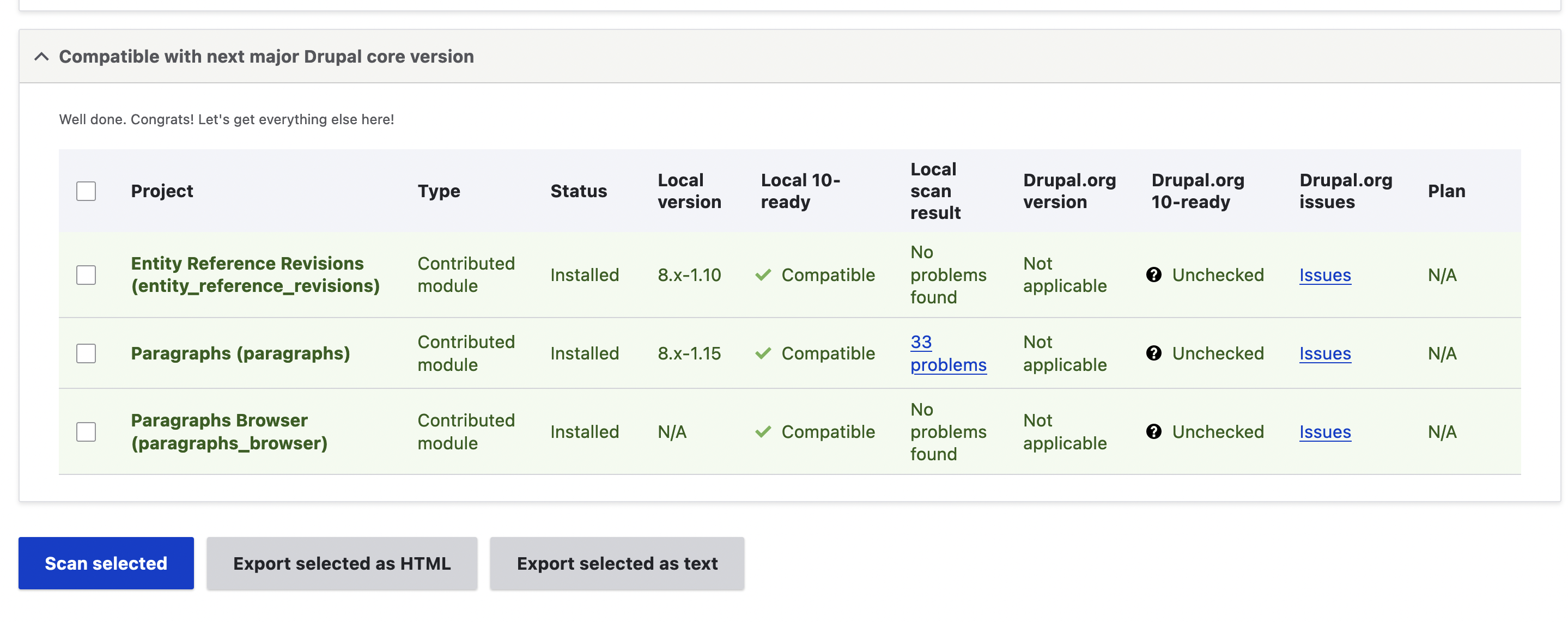Viewport: 1568px width, 622px height.
Task: Click the Scan selected button
Action: point(106,563)
